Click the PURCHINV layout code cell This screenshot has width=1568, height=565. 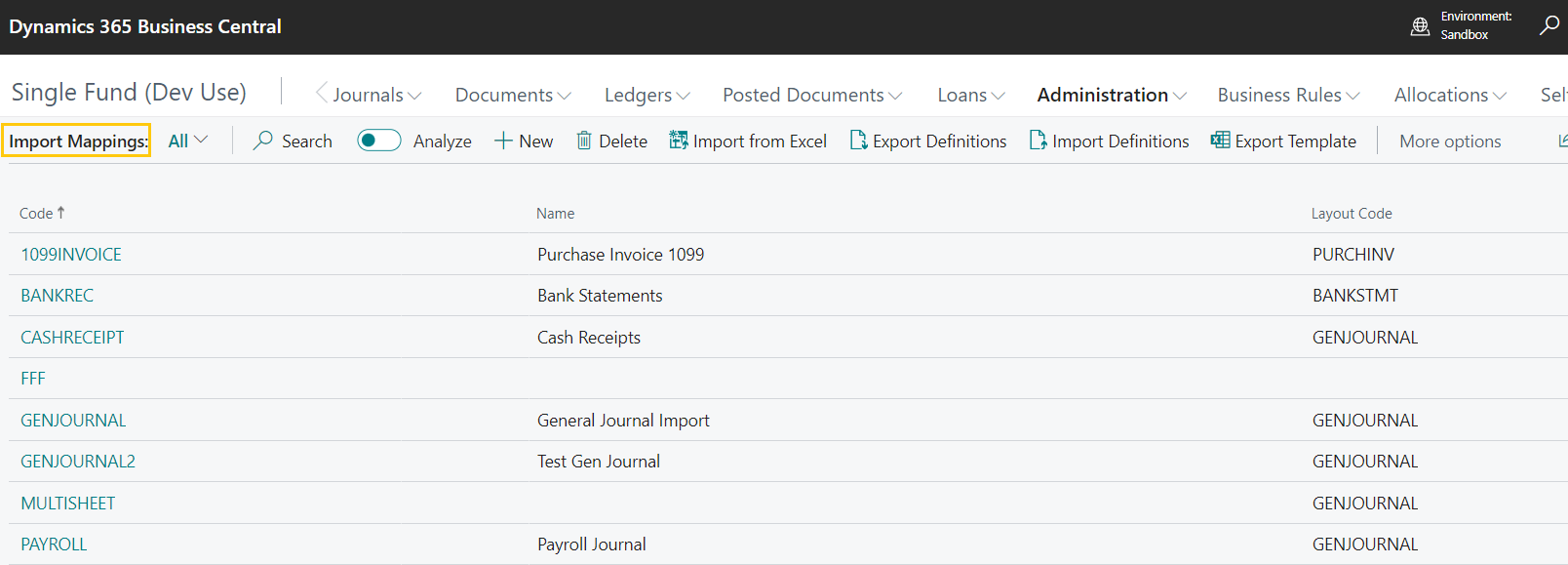1353,254
